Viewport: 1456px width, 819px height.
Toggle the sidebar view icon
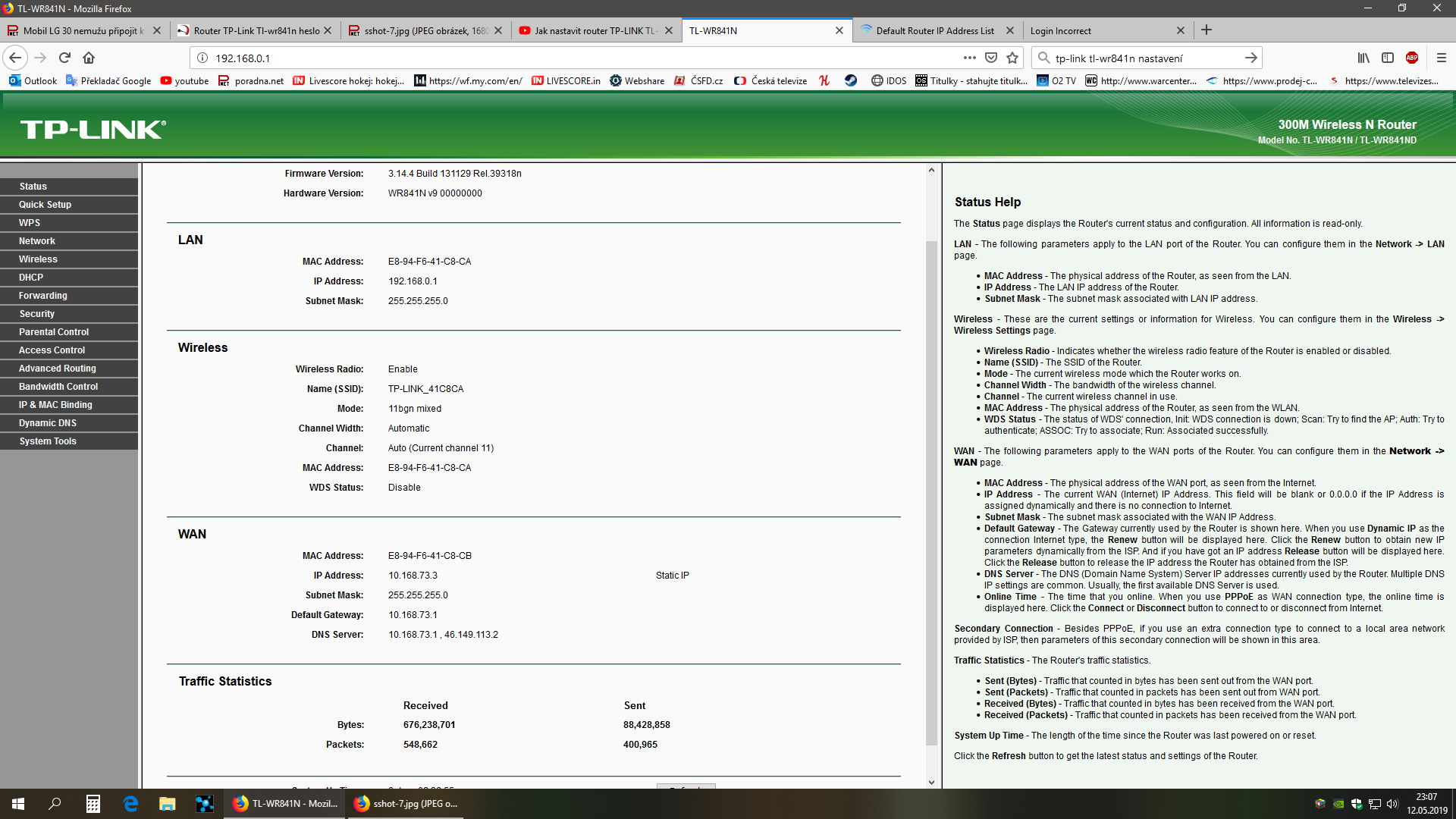tap(1388, 58)
